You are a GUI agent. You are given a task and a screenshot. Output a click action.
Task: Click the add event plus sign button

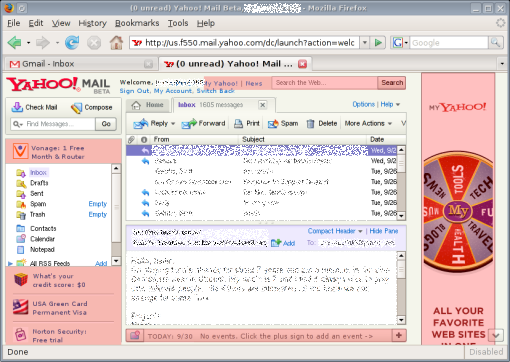[399, 335]
